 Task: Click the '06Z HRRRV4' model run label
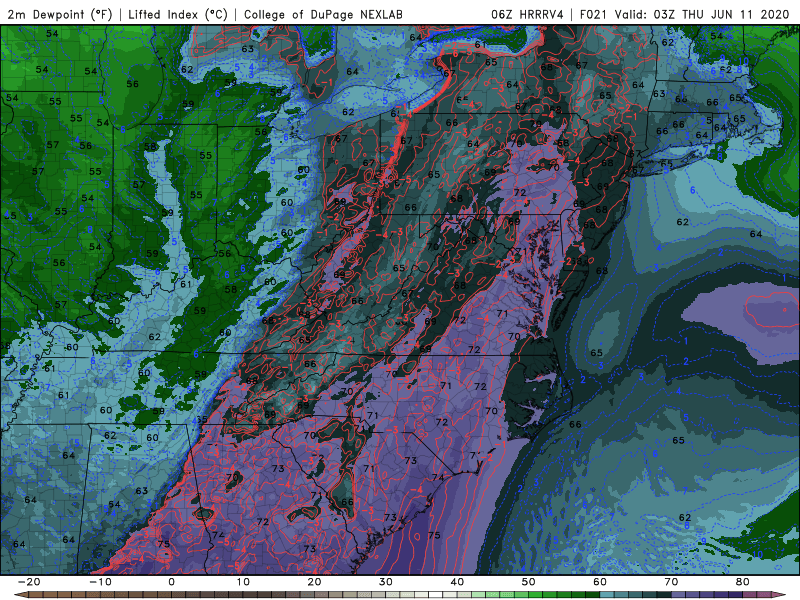(527, 14)
